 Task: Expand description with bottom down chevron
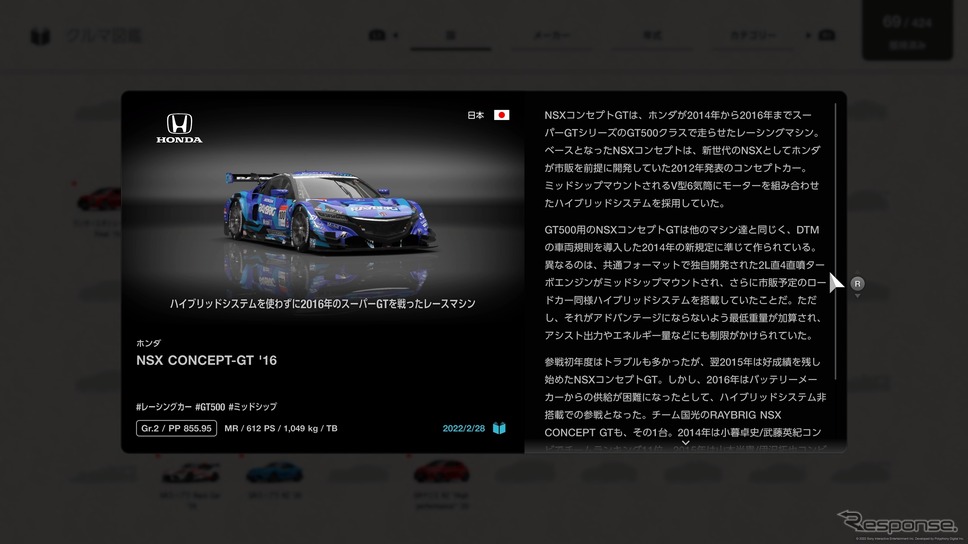click(x=685, y=443)
